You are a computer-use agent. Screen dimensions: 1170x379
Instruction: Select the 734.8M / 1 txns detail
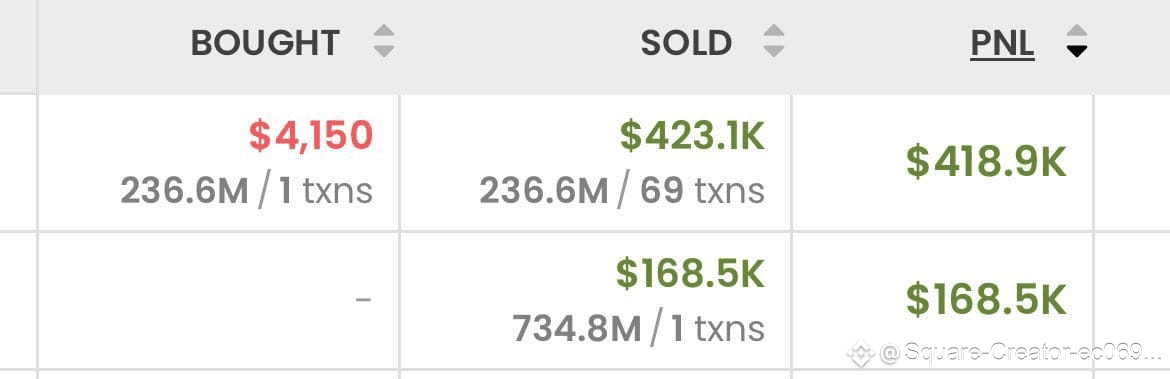coord(639,329)
